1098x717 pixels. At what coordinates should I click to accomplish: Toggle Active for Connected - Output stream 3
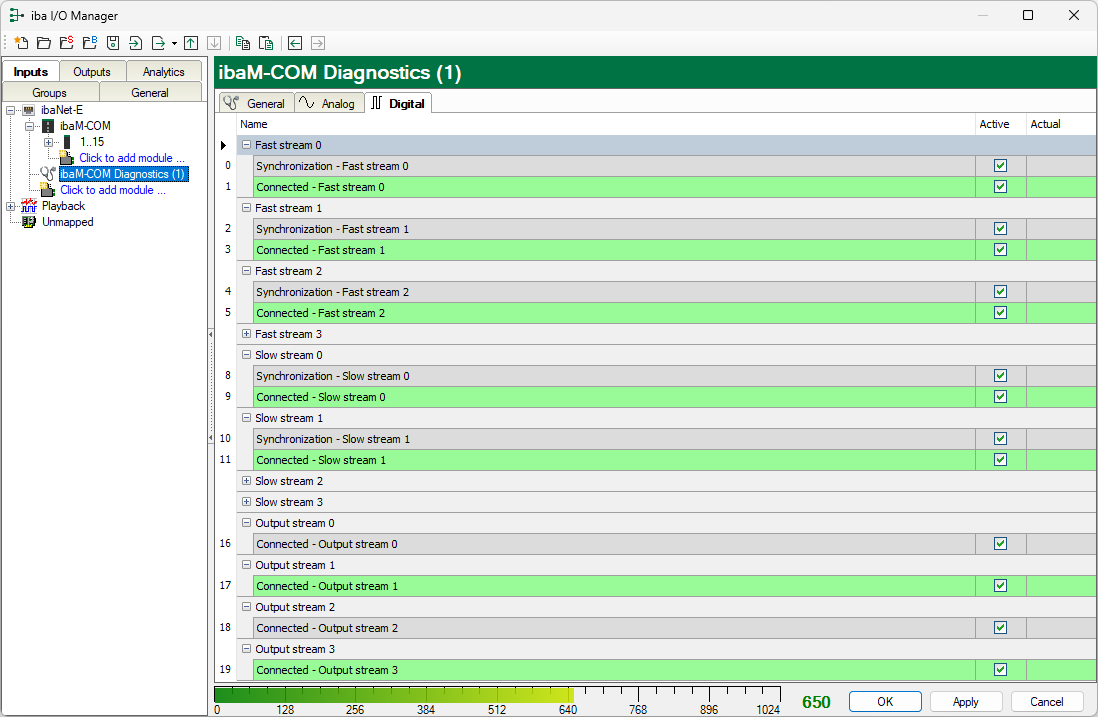coord(1001,670)
